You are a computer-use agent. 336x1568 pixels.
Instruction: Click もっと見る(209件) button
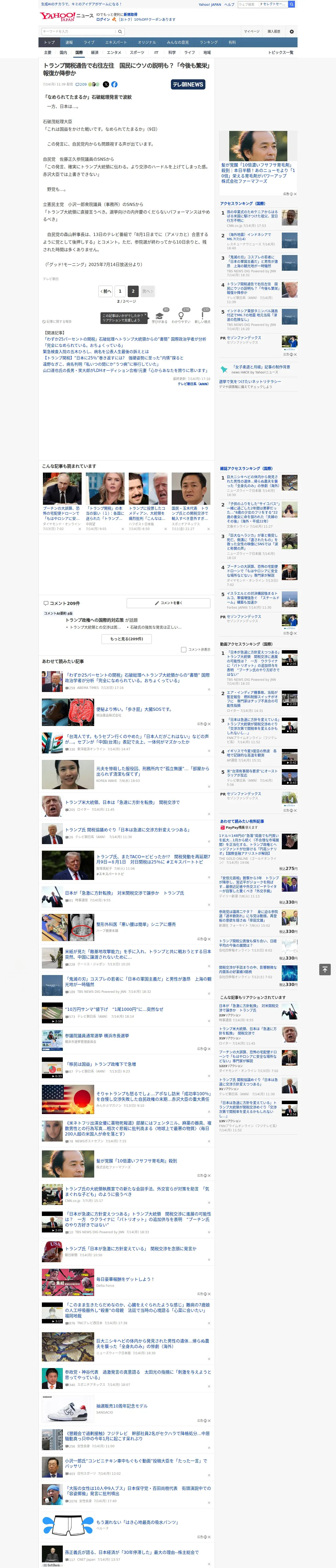[127, 639]
